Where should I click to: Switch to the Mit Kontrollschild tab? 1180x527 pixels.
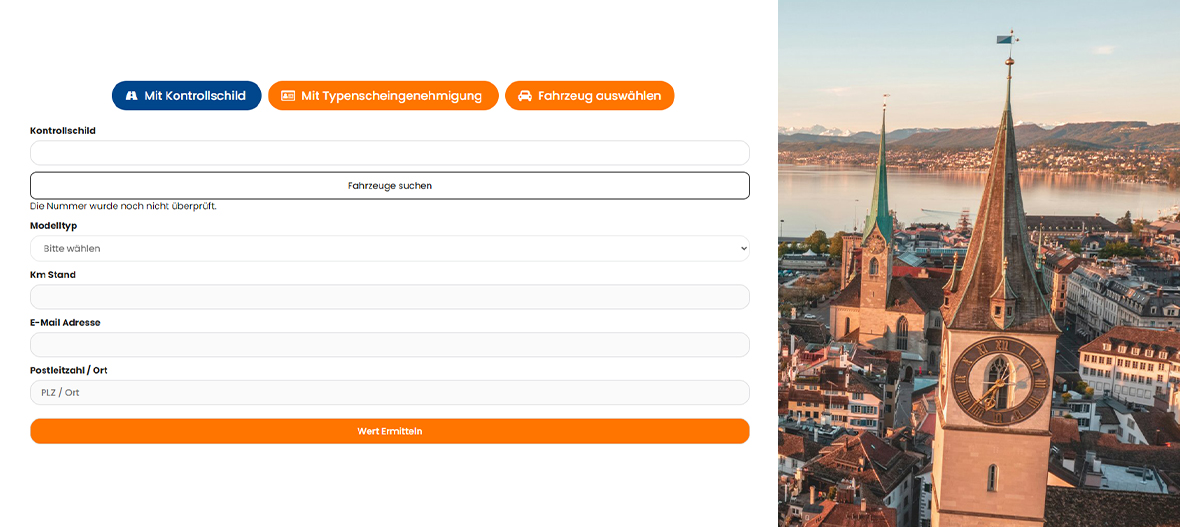187,96
